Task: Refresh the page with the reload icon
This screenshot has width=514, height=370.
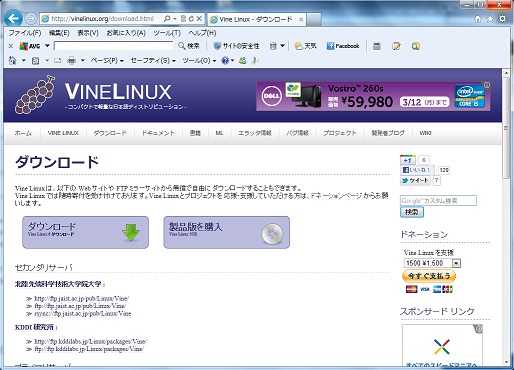Action: 191,19
